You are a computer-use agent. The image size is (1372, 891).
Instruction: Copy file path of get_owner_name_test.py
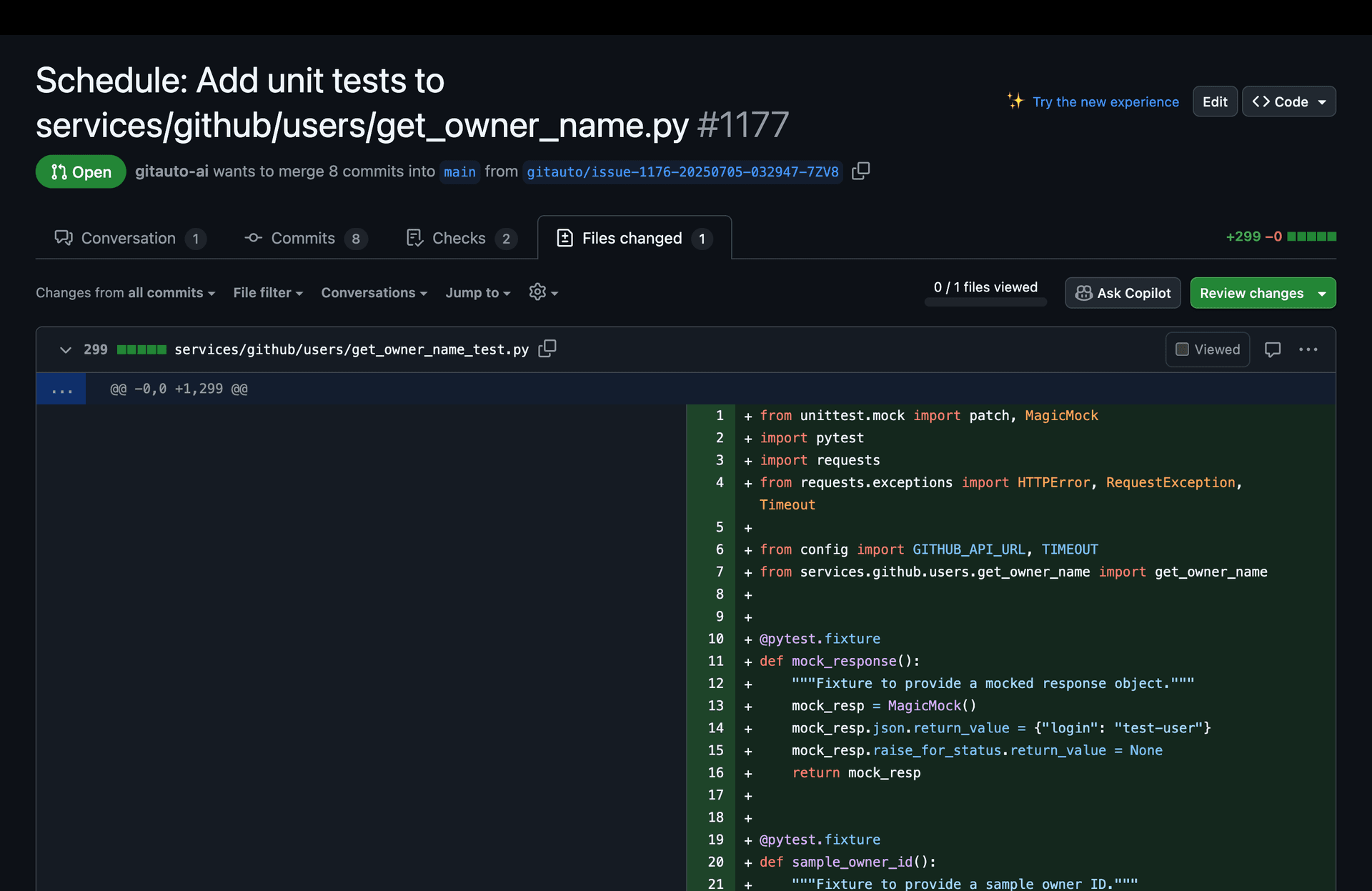[547, 349]
